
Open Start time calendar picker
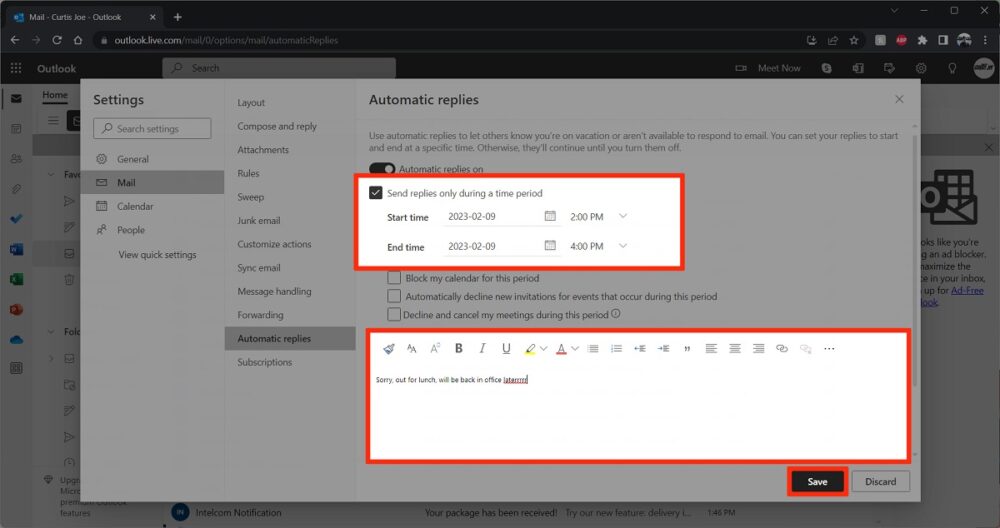[550, 216]
